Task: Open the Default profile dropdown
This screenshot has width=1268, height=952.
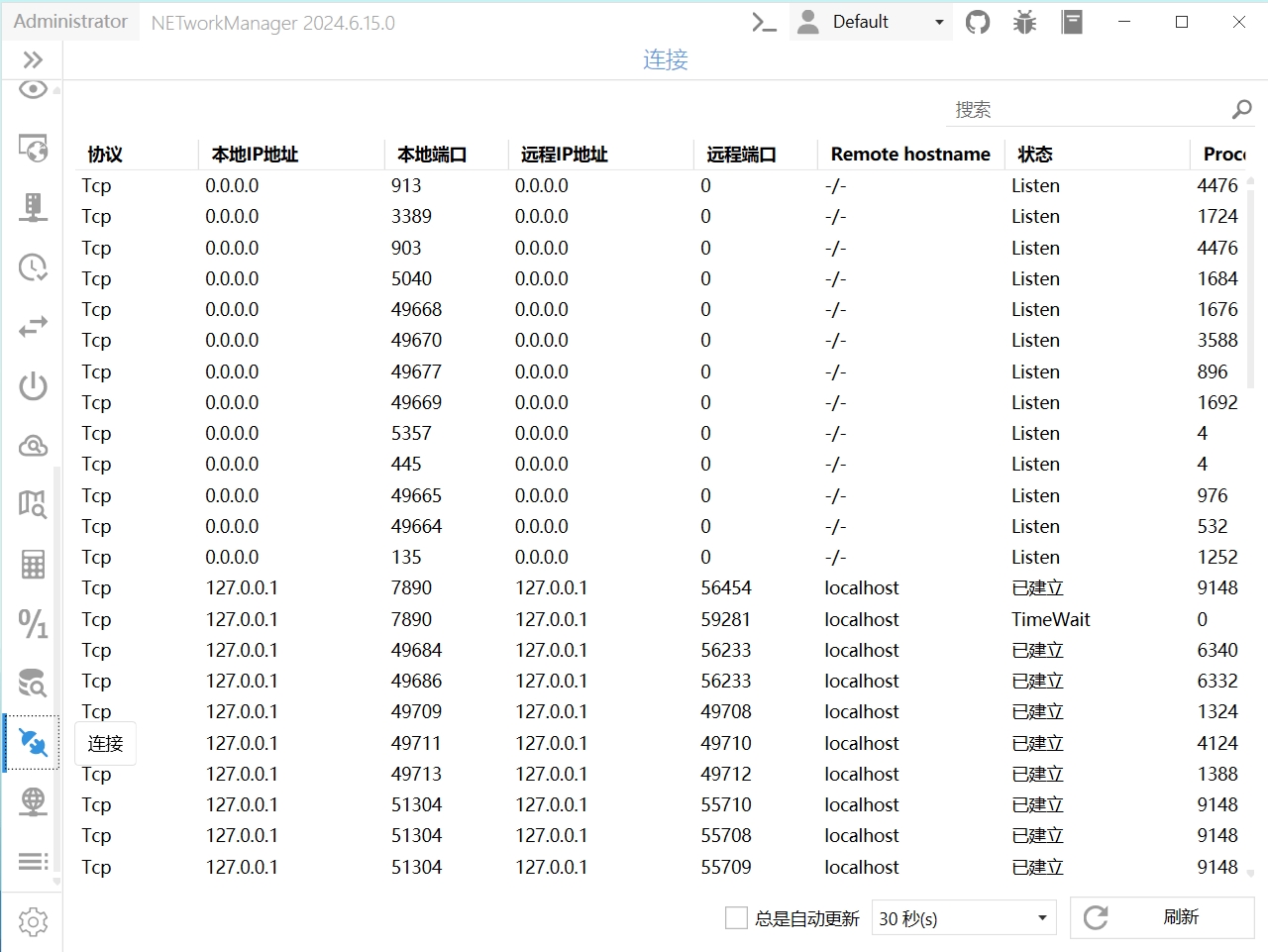Action: (x=872, y=22)
